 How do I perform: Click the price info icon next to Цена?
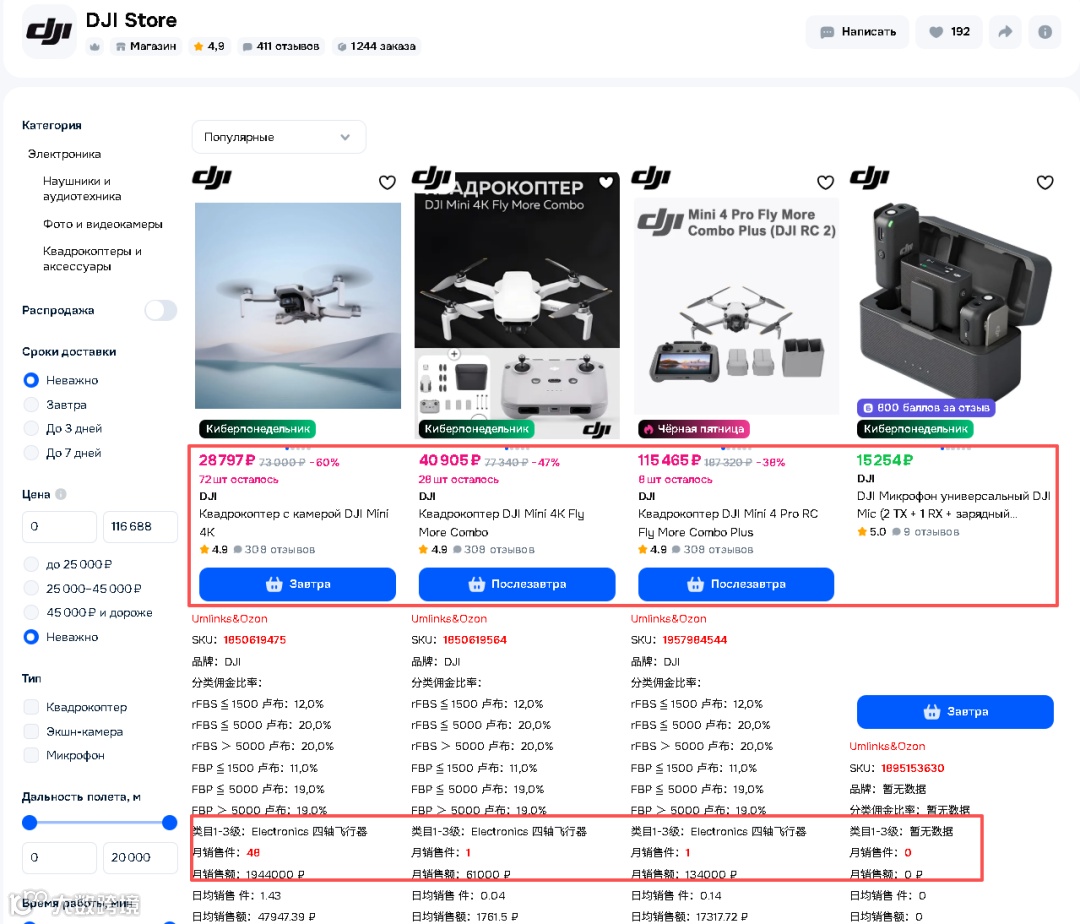[x=61, y=494]
